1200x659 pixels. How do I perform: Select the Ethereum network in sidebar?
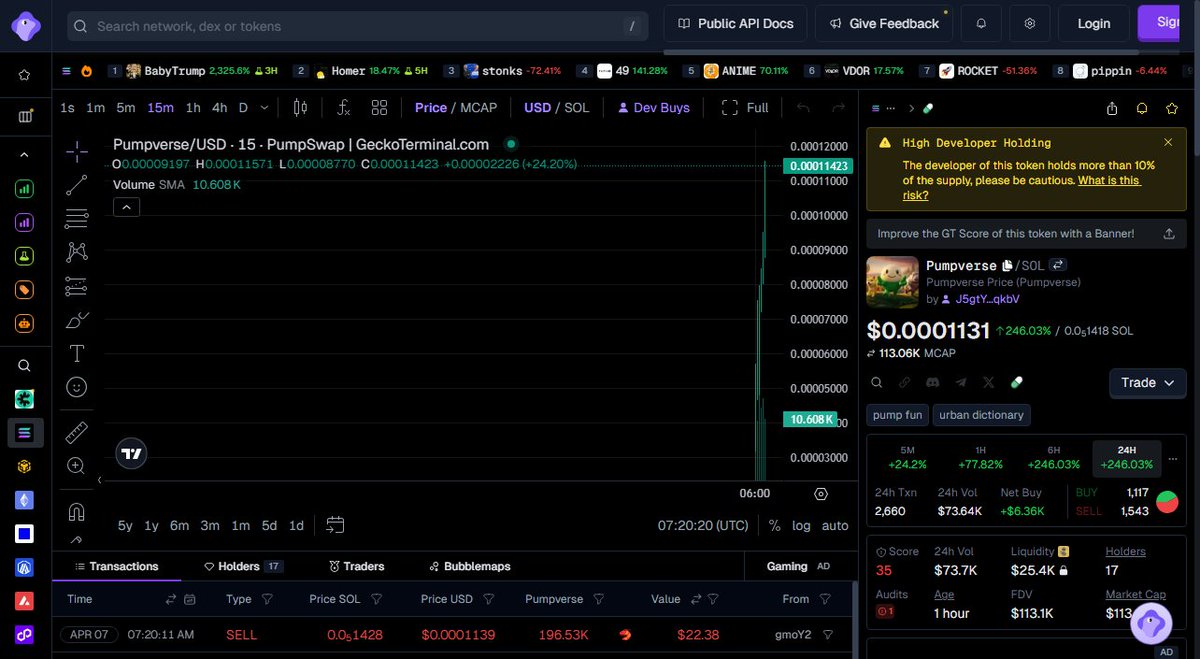click(25, 500)
